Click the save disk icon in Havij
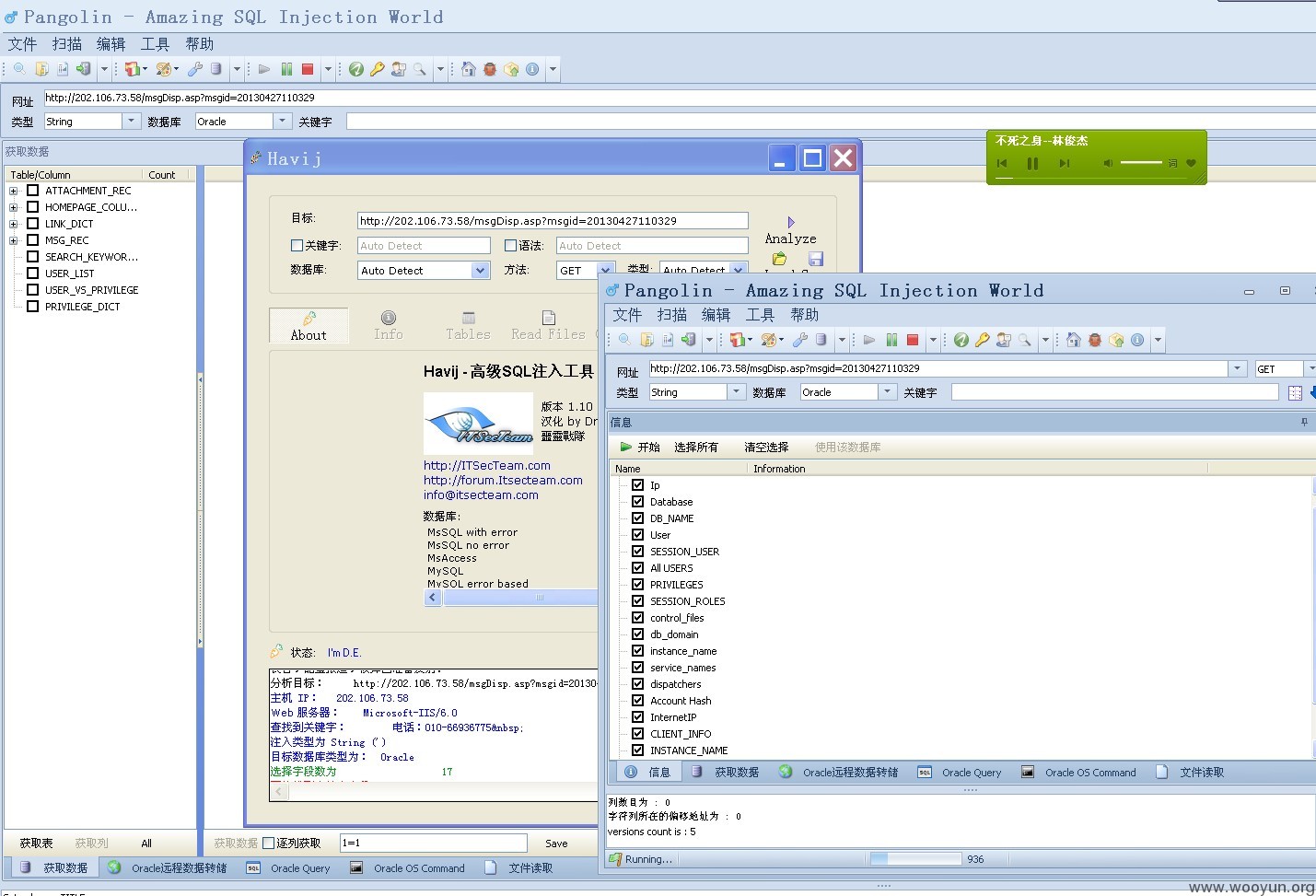This screenshot has width=1316, height=896. click(x=816, y=259)
